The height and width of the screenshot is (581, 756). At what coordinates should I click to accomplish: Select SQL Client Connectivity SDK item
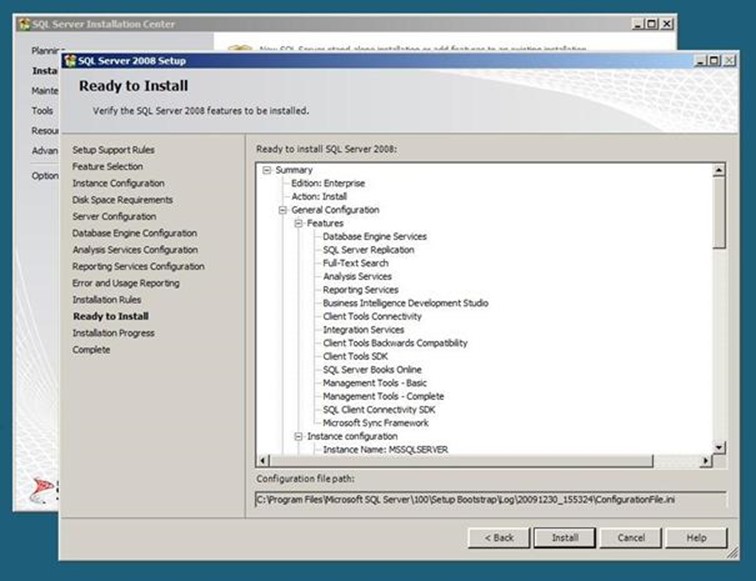pos(379,410)
